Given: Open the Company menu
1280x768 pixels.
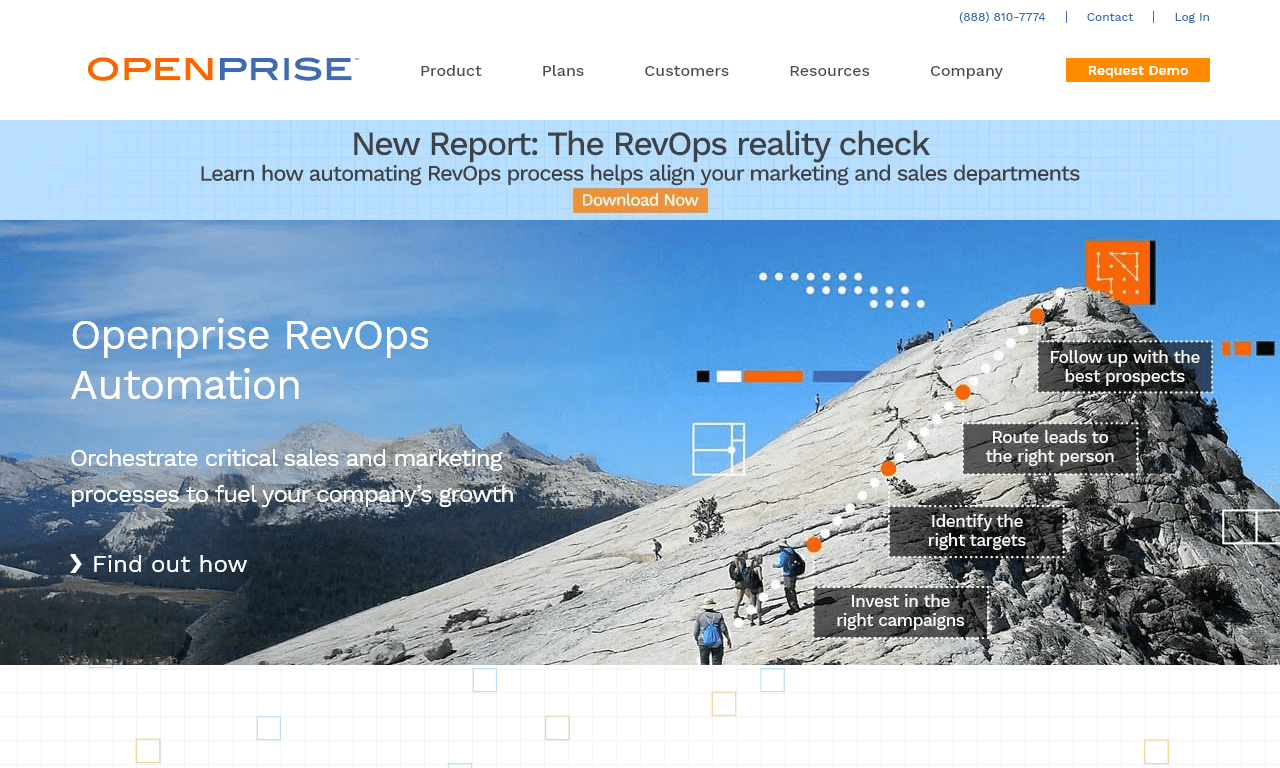Looking at the screenshot, I should (966, 71).
